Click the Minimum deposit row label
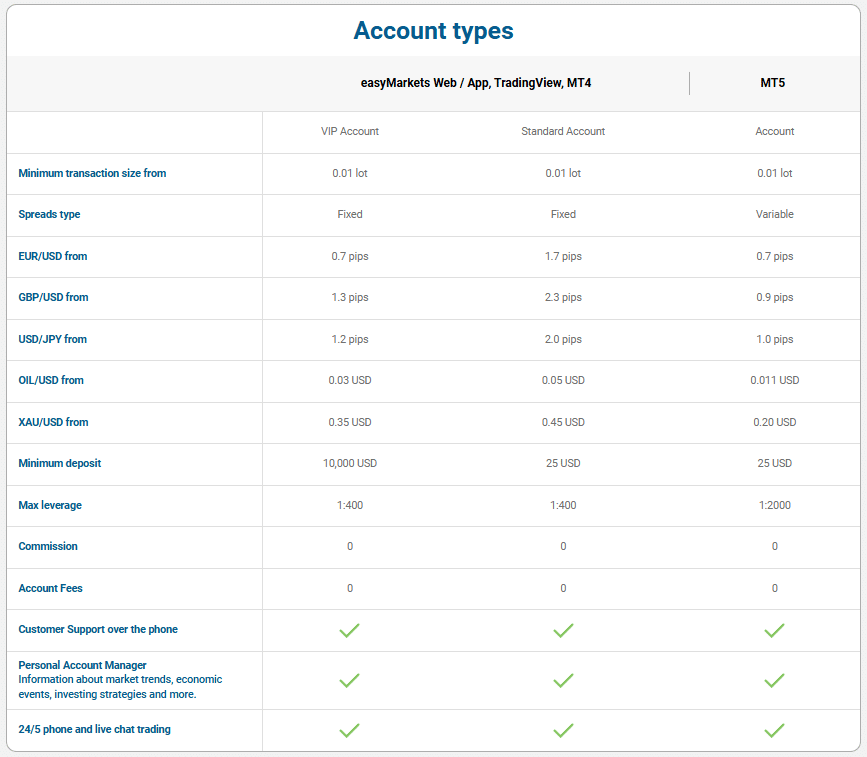Viewport: 867px width, 757px height. pyautogui.click(x=60, y=463)
